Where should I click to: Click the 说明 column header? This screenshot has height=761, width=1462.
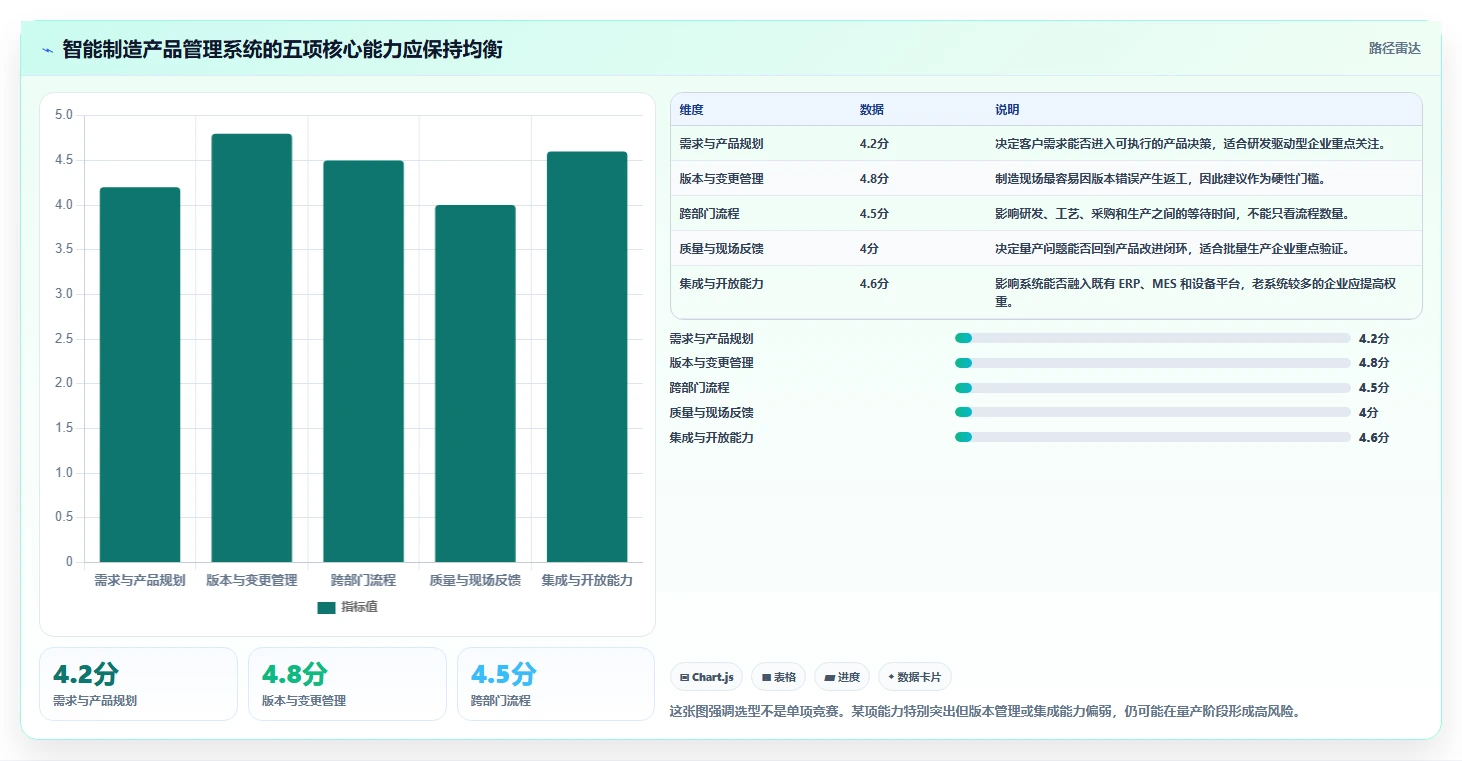[1007, 110]
